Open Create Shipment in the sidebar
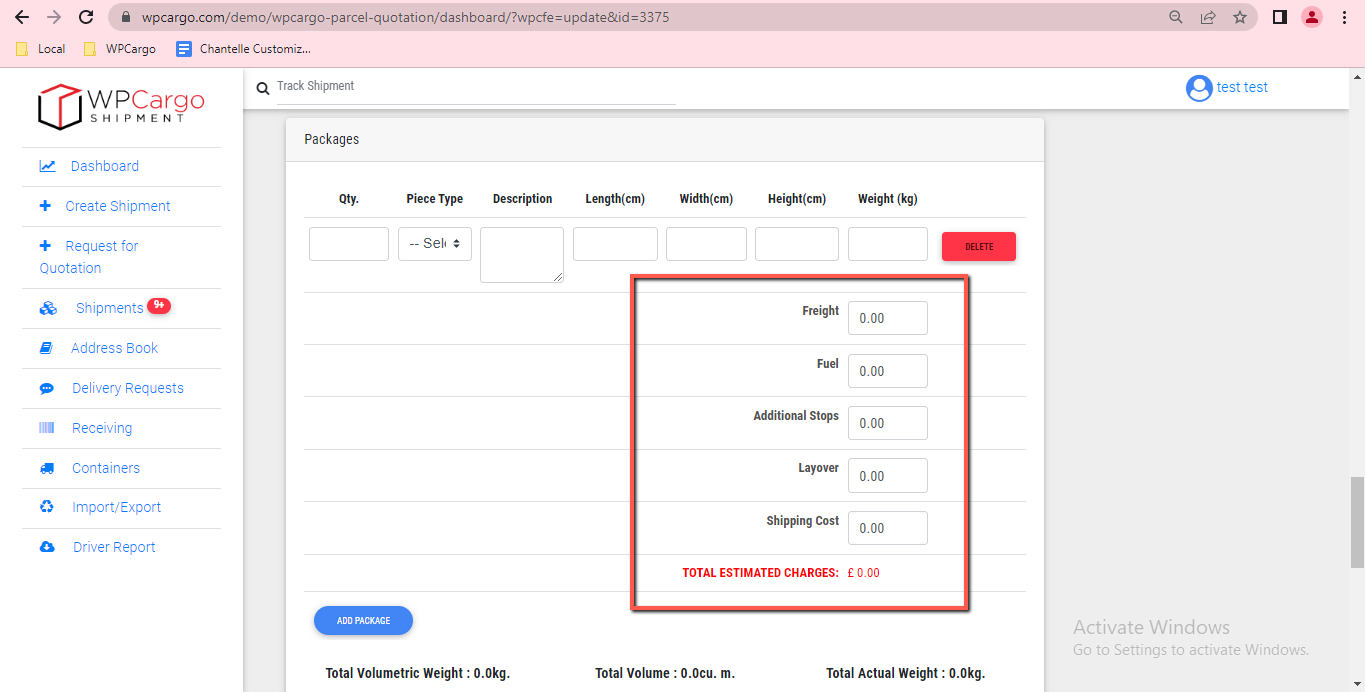Viewport: 1365px width, 692px height. (118, 206)
